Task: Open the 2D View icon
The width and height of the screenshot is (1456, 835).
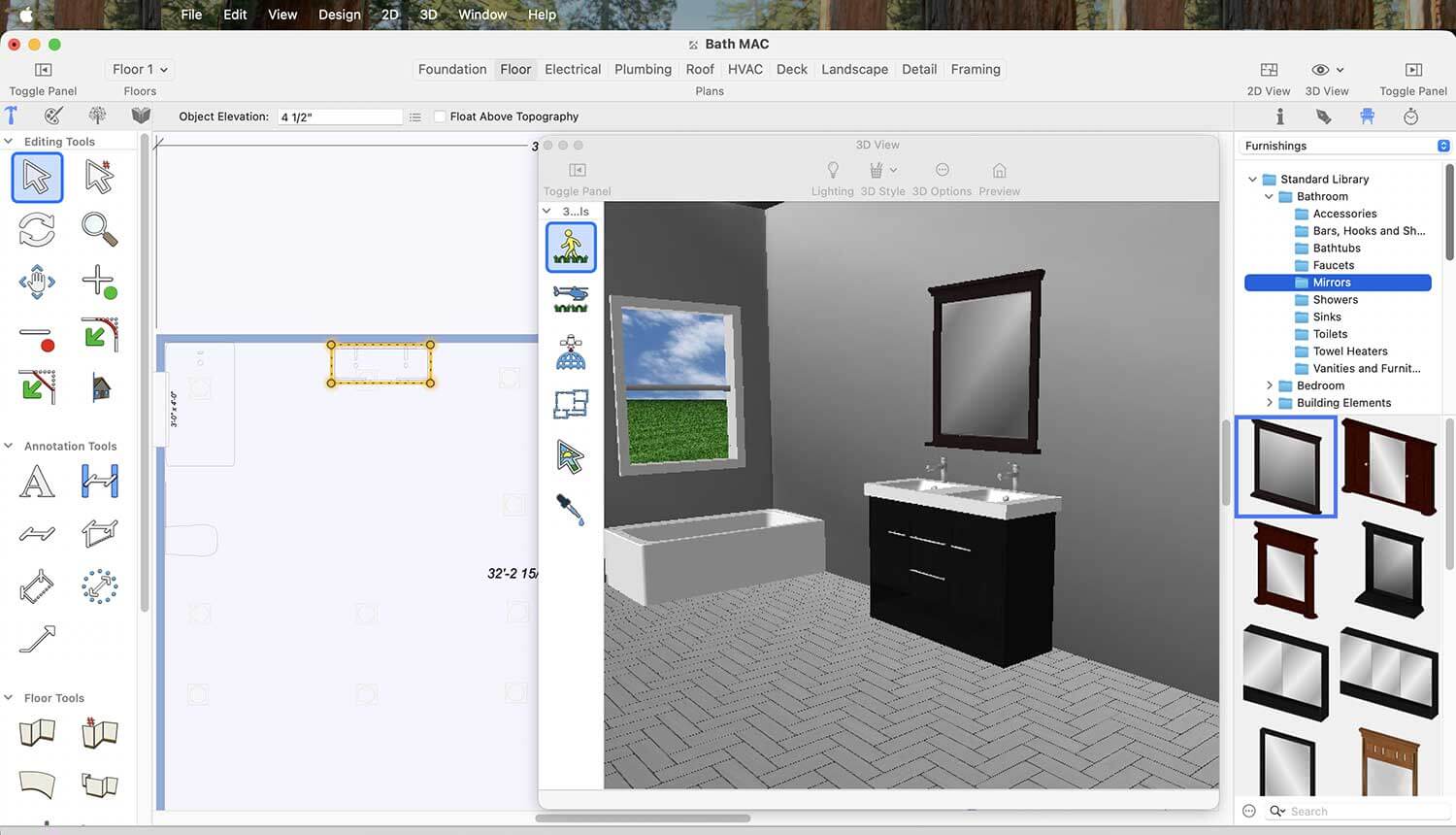Action: [x=1268, y=70]
